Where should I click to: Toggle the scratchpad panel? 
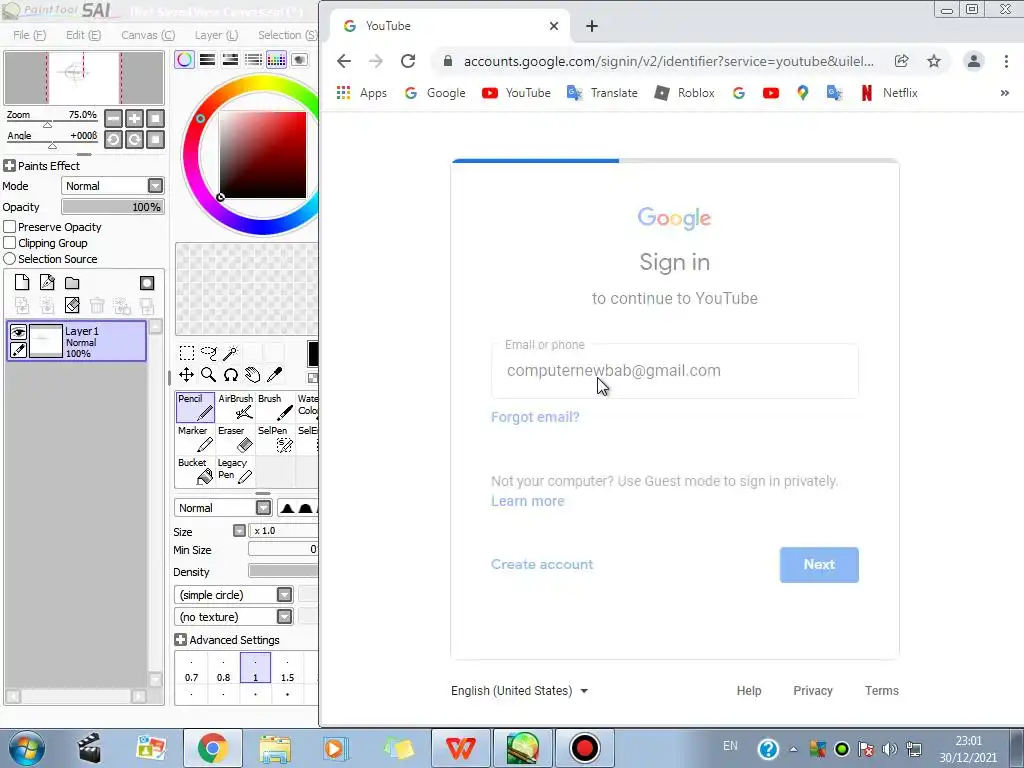(299, 60)
